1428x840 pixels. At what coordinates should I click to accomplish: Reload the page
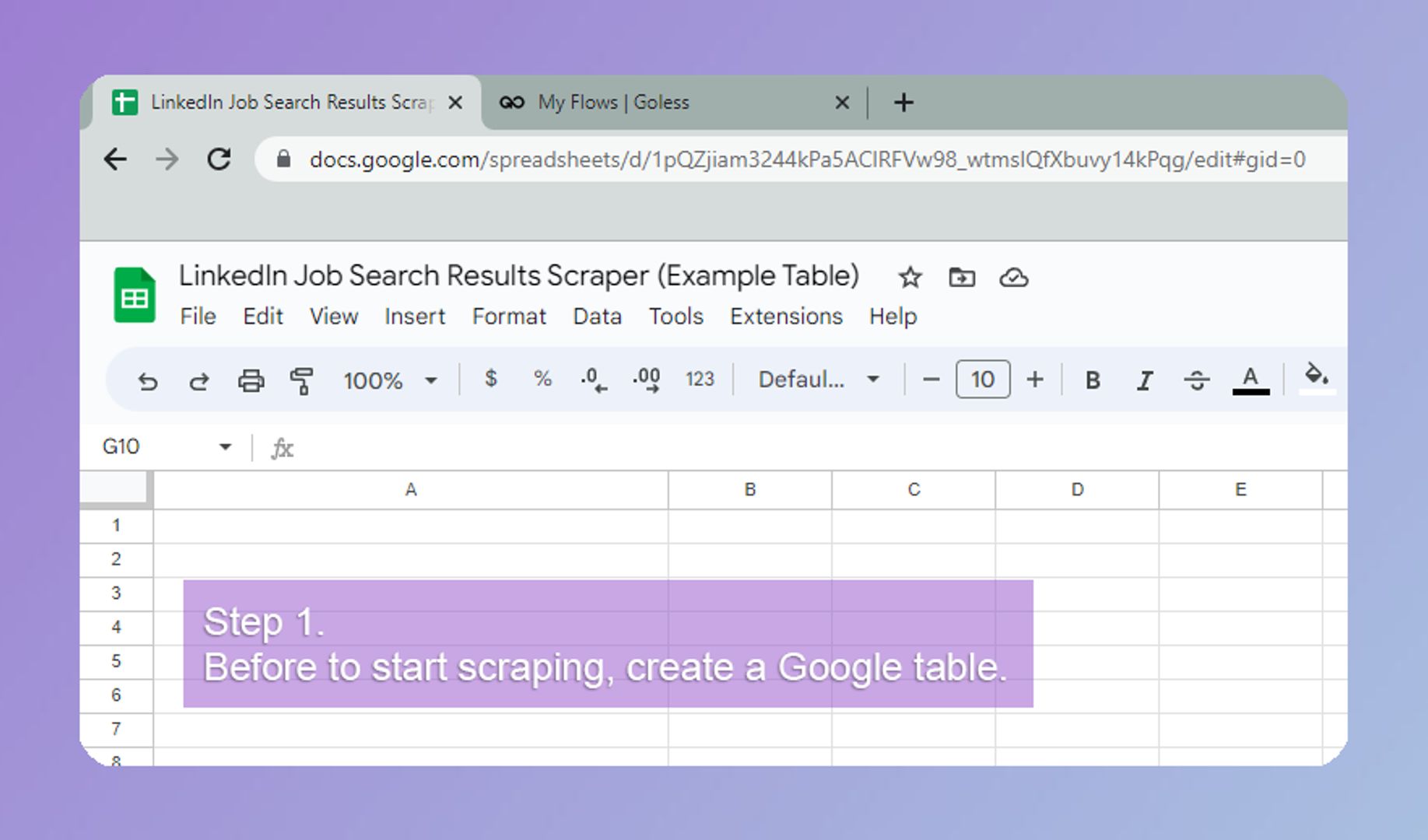click(x=219, y=159)
